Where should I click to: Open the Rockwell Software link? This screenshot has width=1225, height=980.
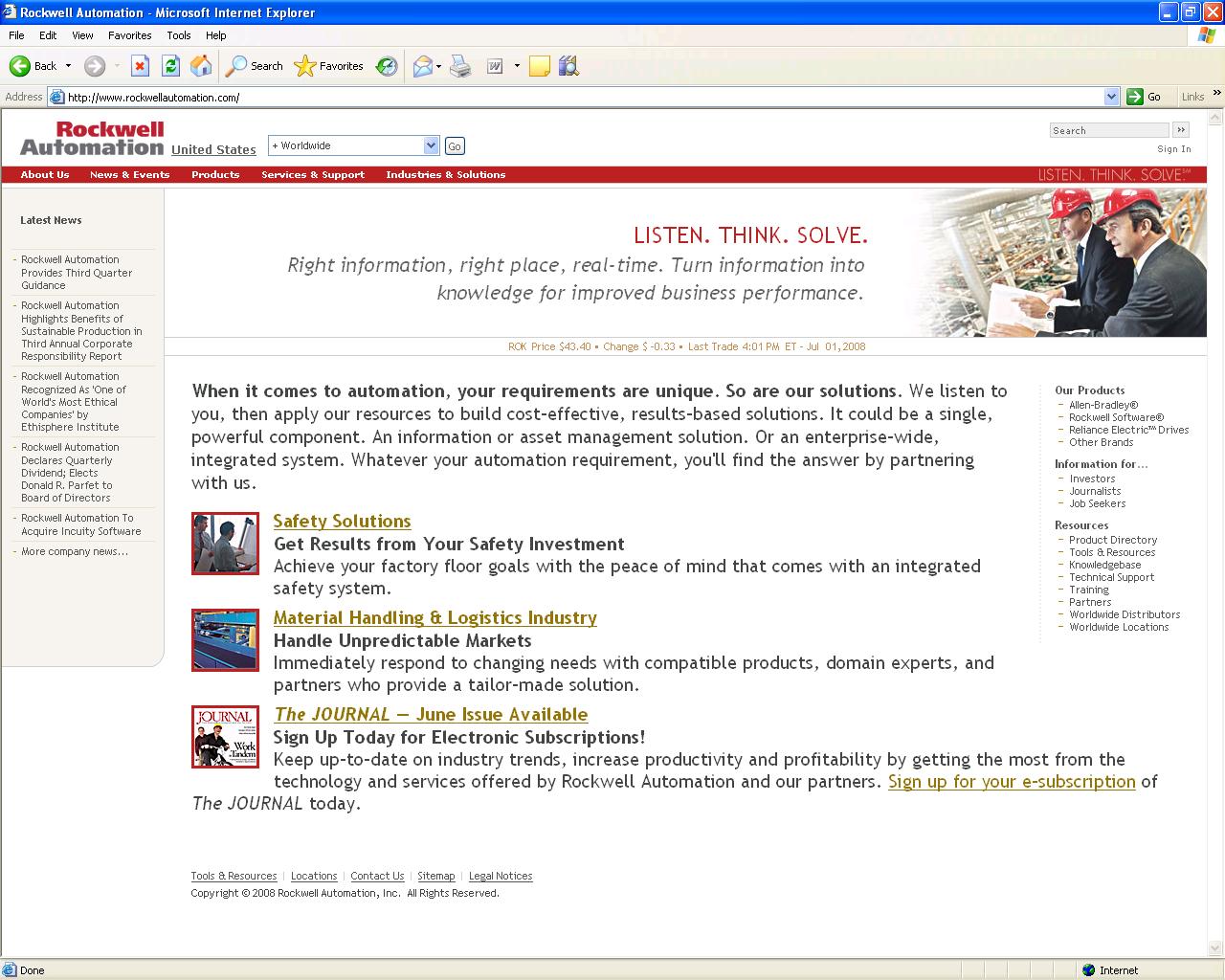pyautogui.click(x=1117, y=417)
